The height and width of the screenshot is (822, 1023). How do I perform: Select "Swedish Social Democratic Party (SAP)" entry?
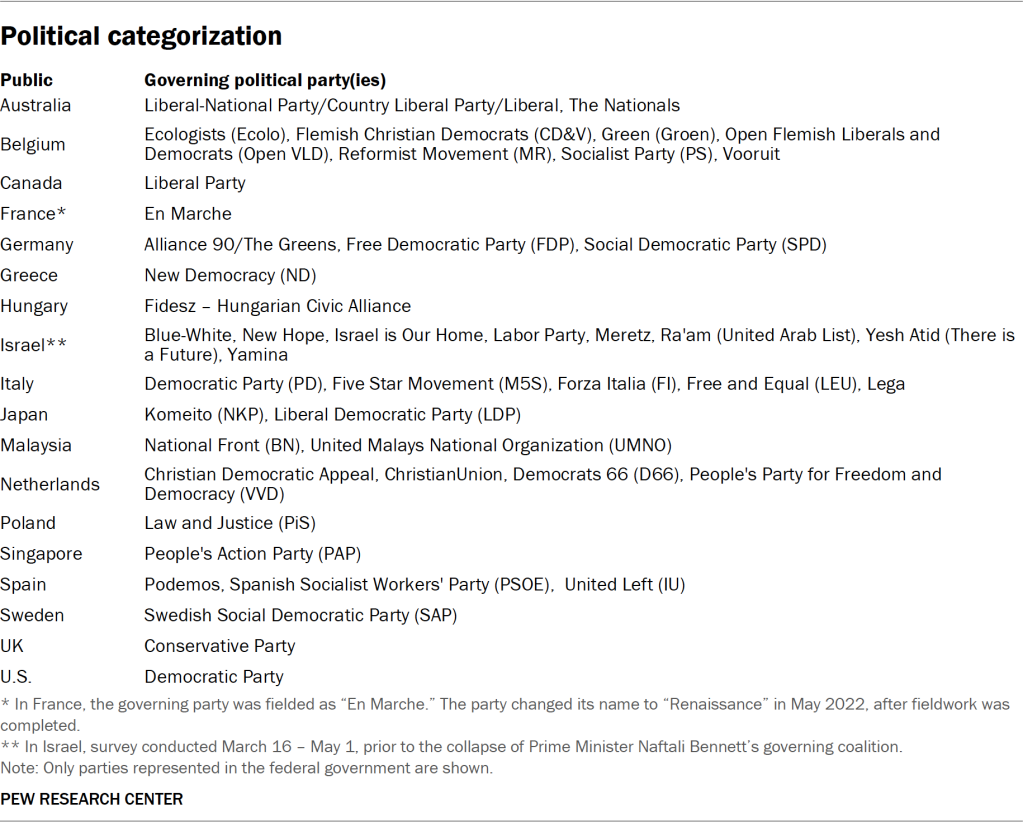(300, 615)
